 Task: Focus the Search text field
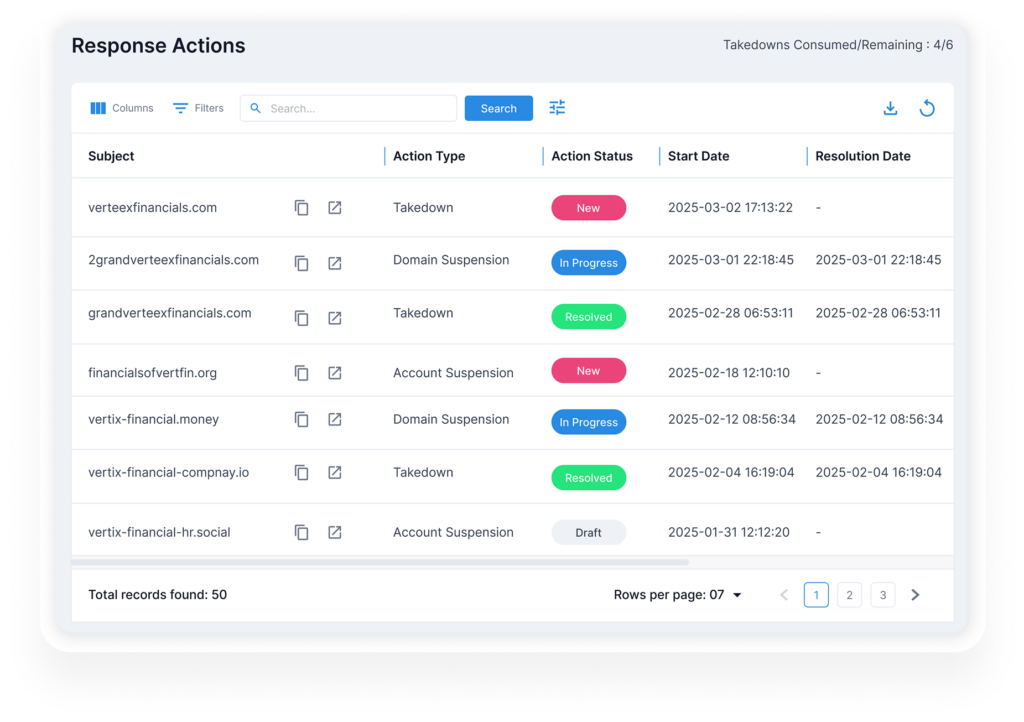(348, 108)
